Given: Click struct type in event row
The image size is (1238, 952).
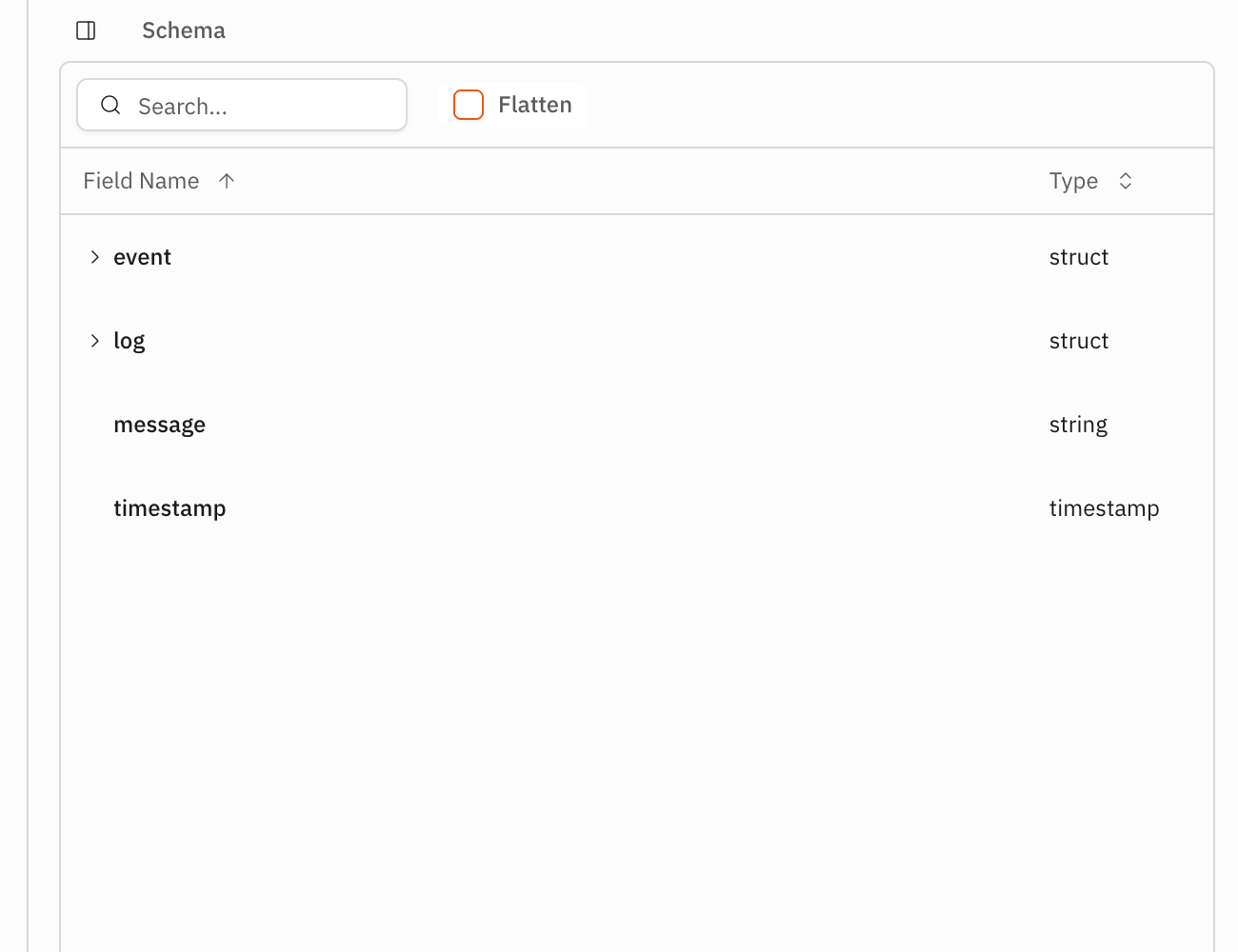Looking at the screenshot, I should click(x=1079, y=257).
